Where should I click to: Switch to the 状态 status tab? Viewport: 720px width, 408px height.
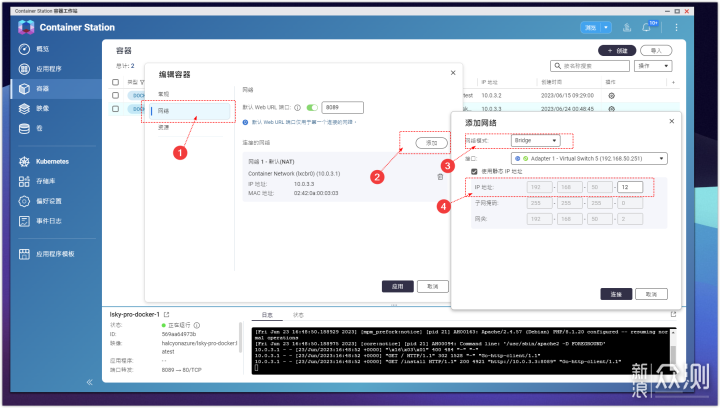298,315
